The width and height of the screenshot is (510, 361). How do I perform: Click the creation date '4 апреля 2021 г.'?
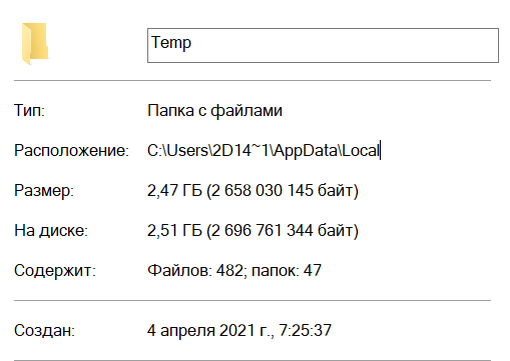click(211, 330)
